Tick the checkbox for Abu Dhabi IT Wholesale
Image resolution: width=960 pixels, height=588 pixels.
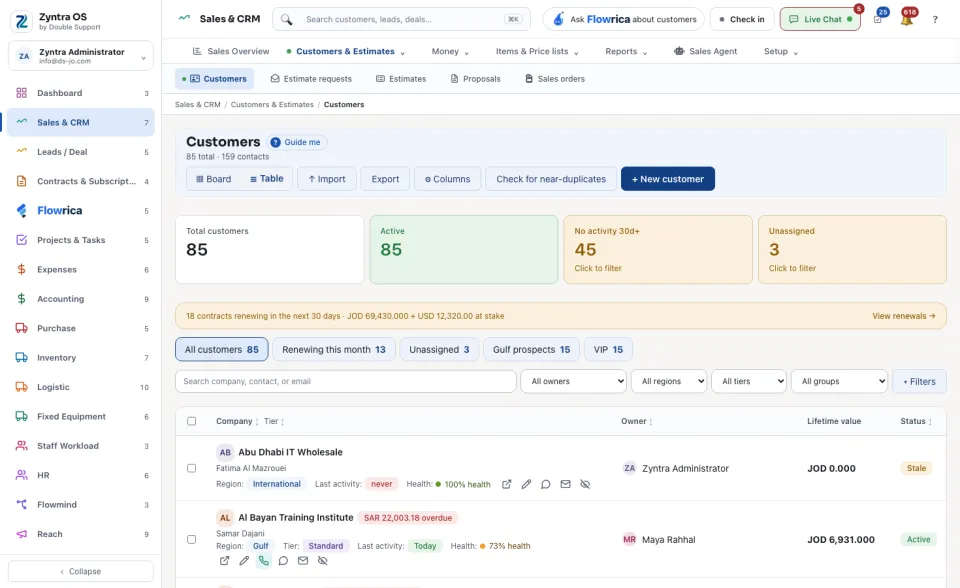point(192,468)
